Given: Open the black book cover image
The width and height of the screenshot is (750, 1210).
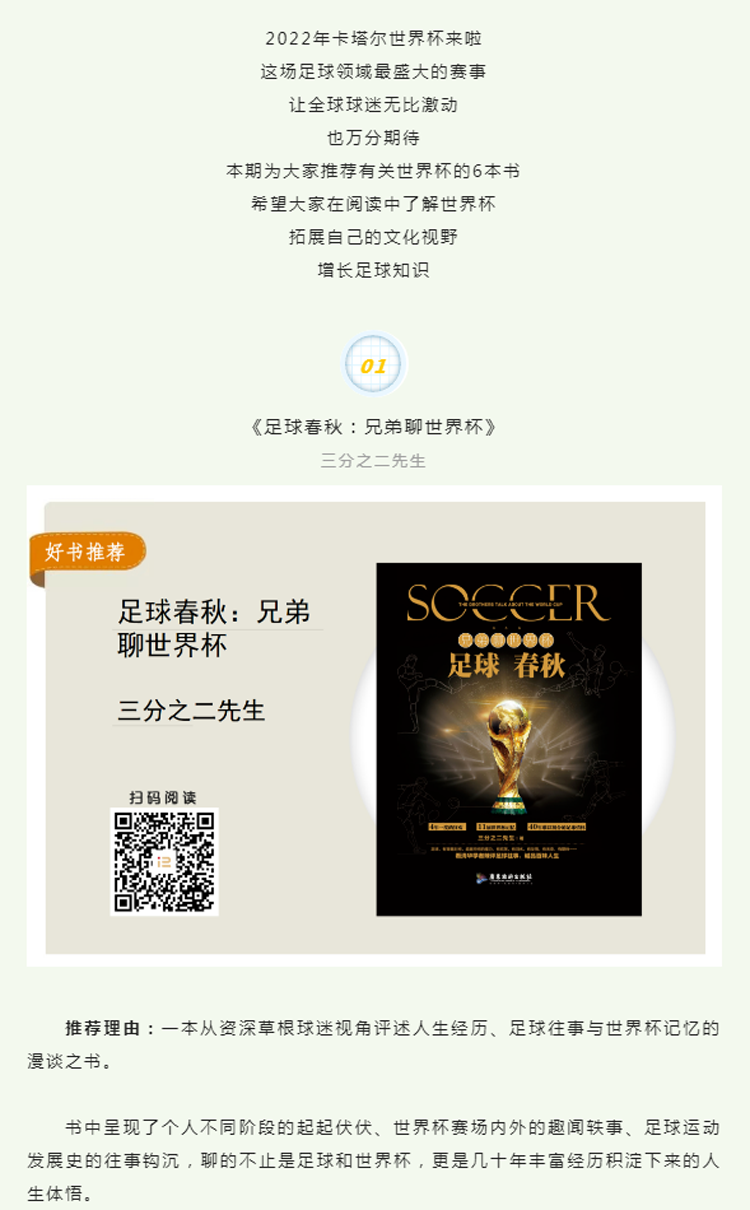Looking at the screenshot, I should click(x=509, y=739).
